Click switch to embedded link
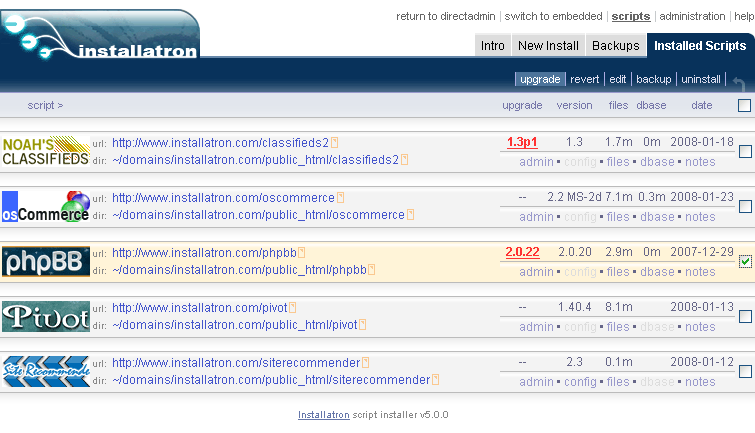This screenshot has height=433, width=755. [553, 16]
